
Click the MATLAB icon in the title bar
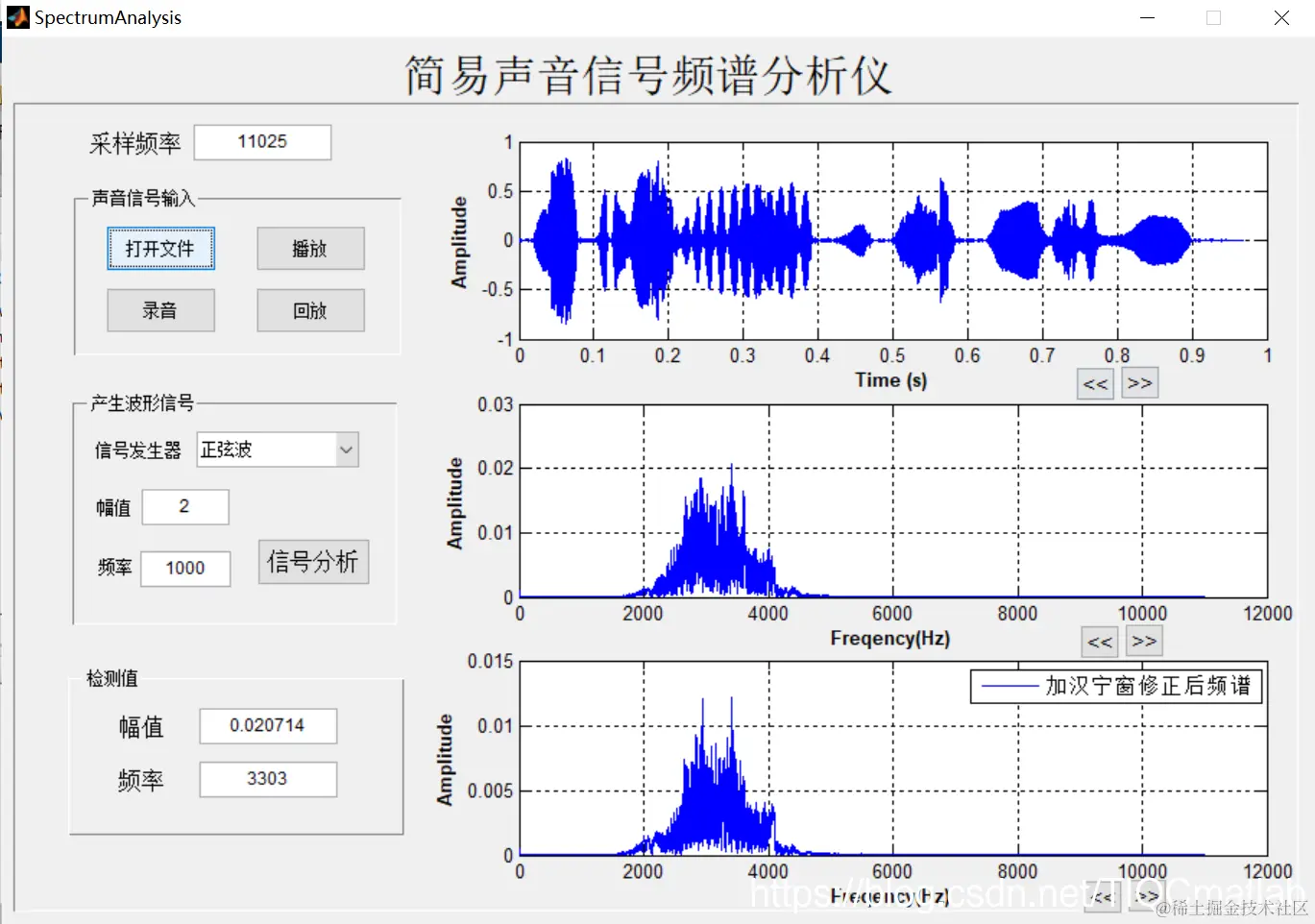(x=18, y=17)
